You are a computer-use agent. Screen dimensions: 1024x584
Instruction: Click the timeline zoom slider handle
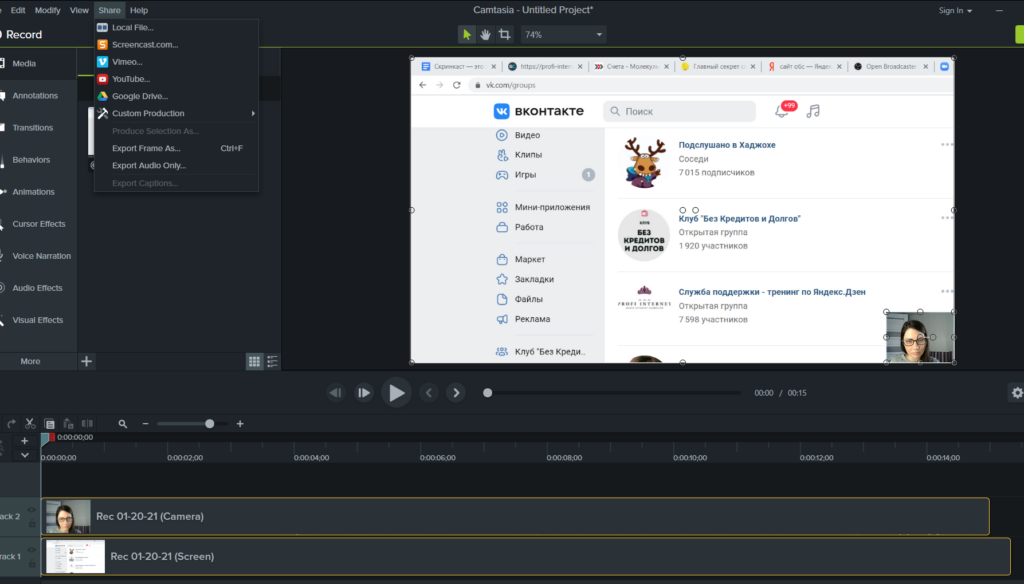tap(210, 424)
